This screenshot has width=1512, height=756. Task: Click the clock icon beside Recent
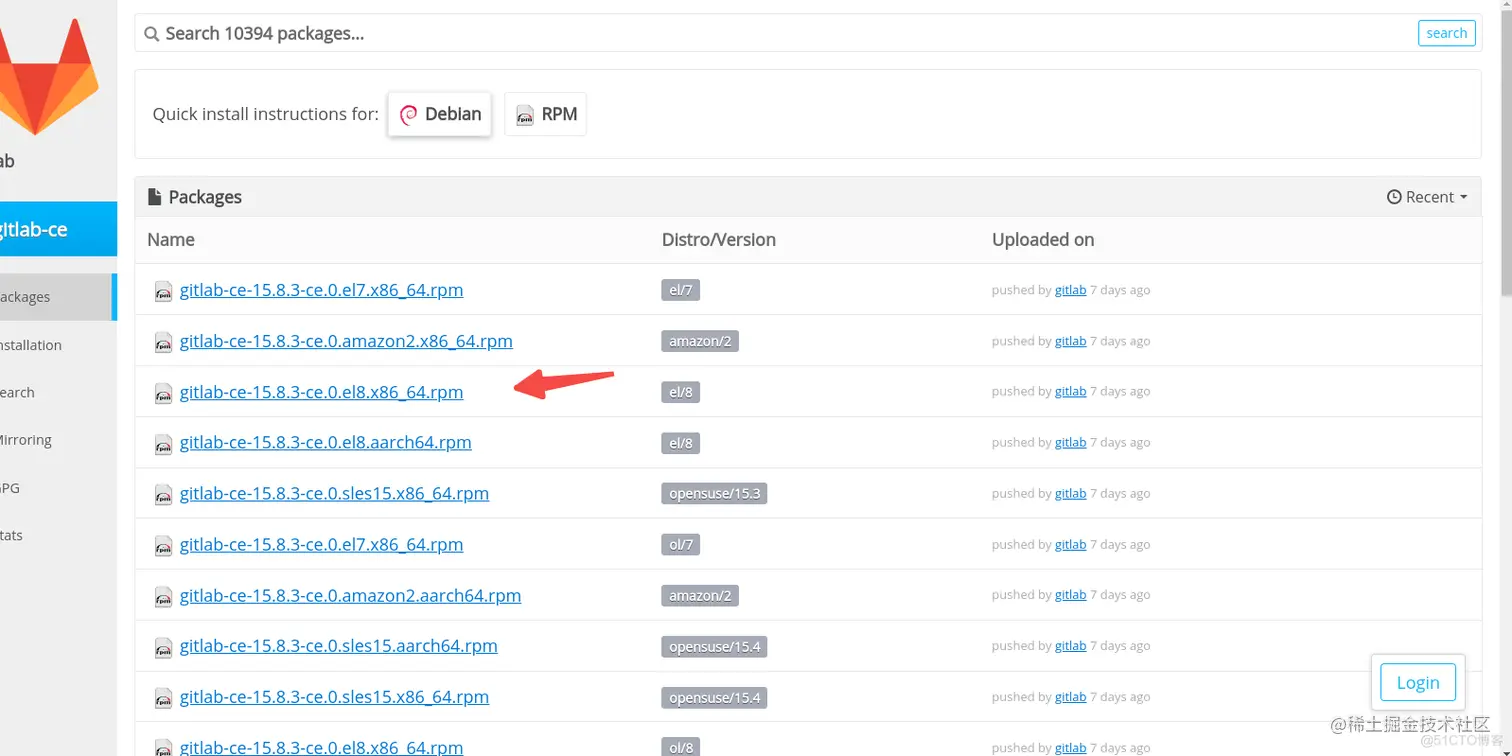pyautogui.click(x=1394, y=197)
